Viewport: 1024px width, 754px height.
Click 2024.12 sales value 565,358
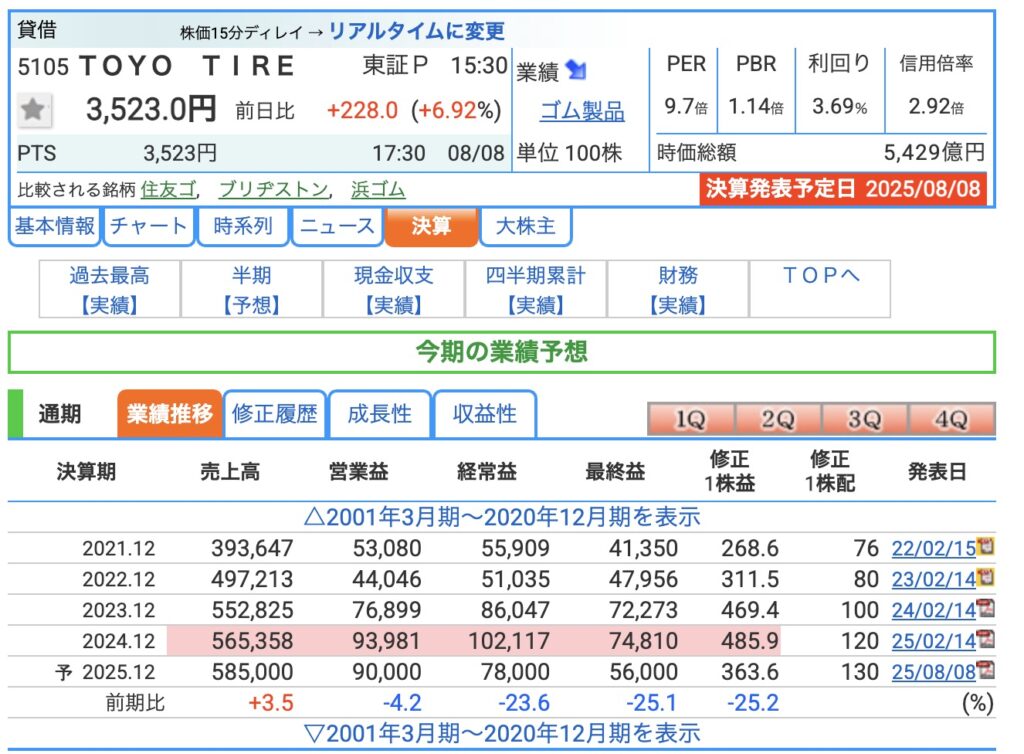coord(252,641)
